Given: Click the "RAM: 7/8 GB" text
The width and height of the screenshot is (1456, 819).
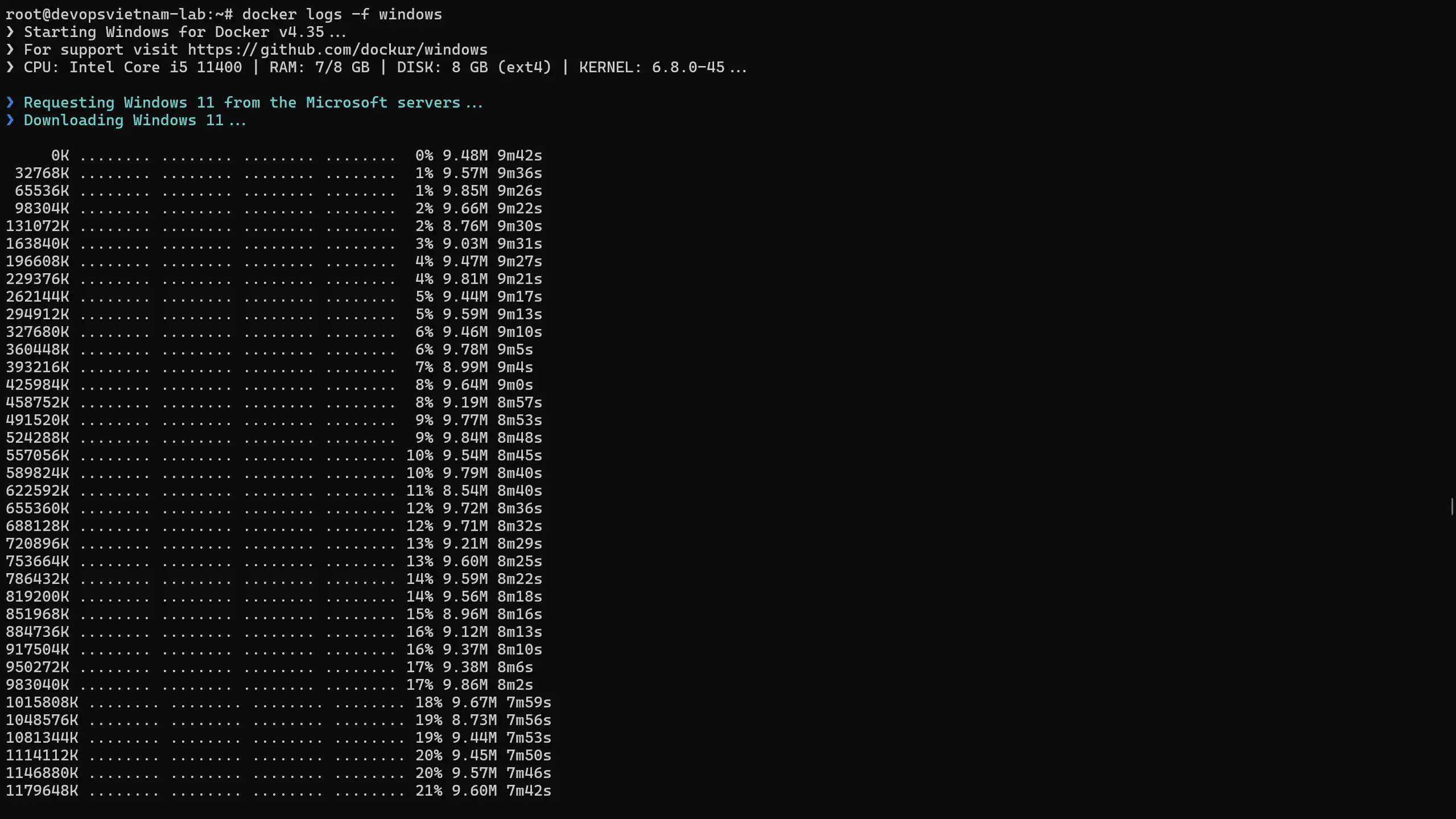Looking at the screenshot, I should pos(319,67).
